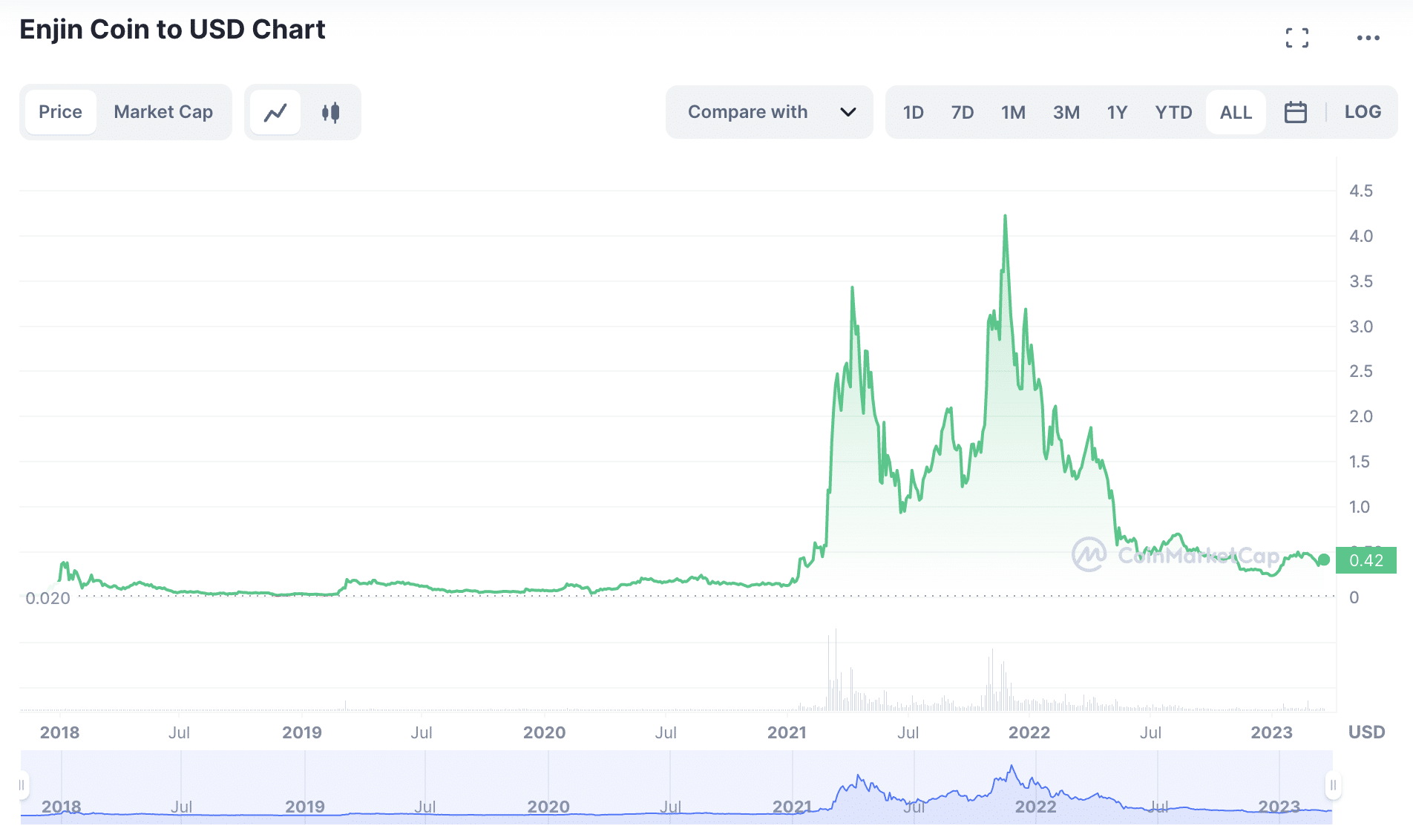
Task: Set range to 7D
Action: (x=963, y=112)
